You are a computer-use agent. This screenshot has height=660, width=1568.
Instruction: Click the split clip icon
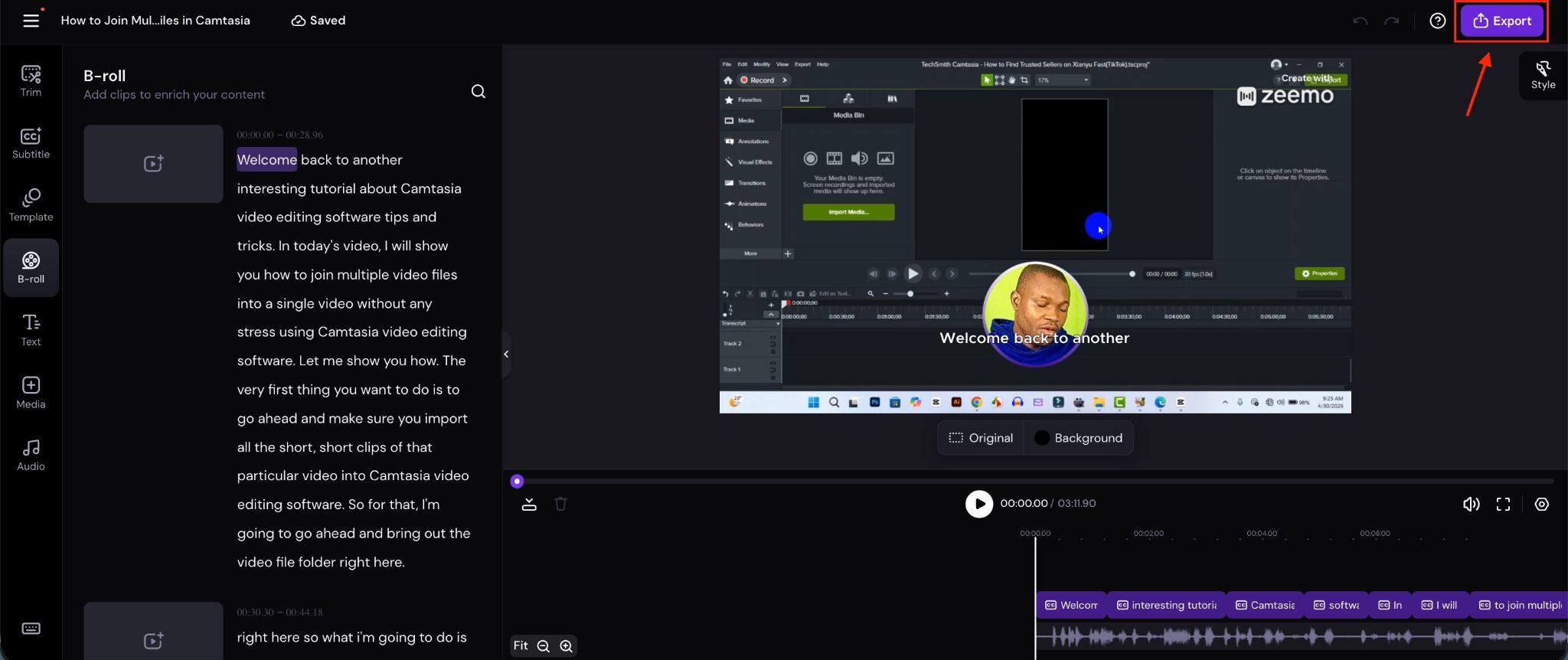(x=529, y=504)
